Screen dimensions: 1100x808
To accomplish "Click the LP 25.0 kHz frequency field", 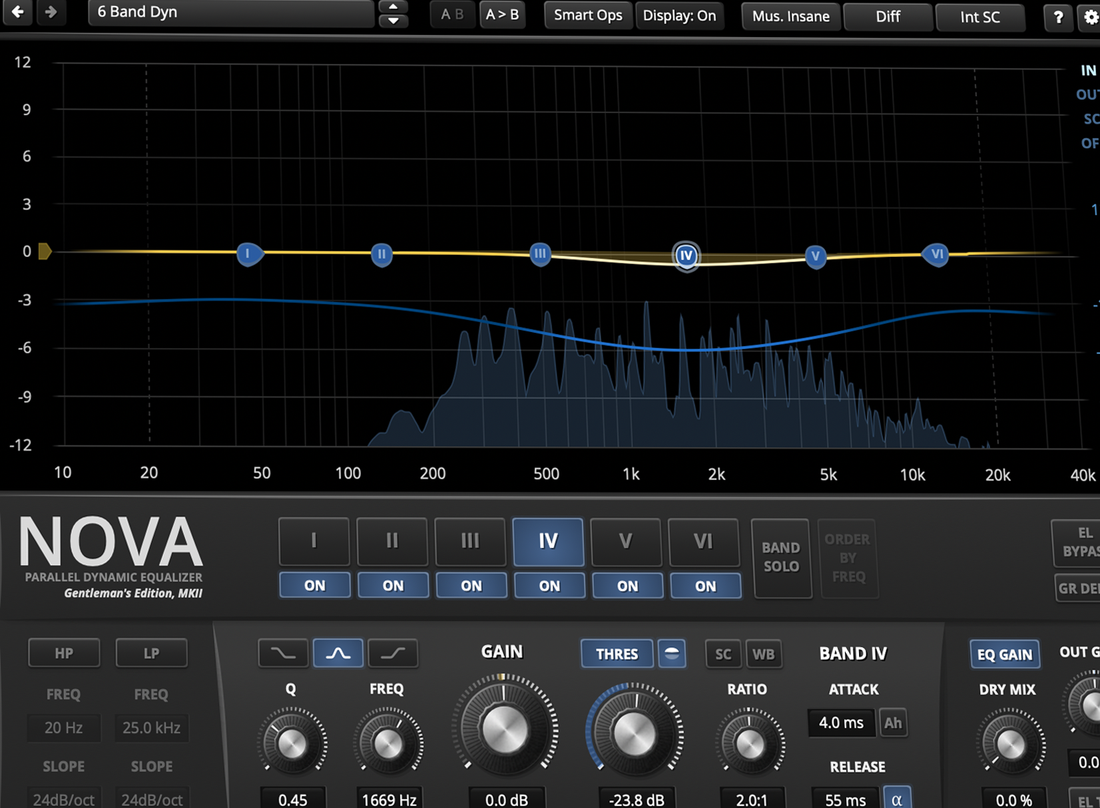I will pyautogui.click(x=152, y=728).
